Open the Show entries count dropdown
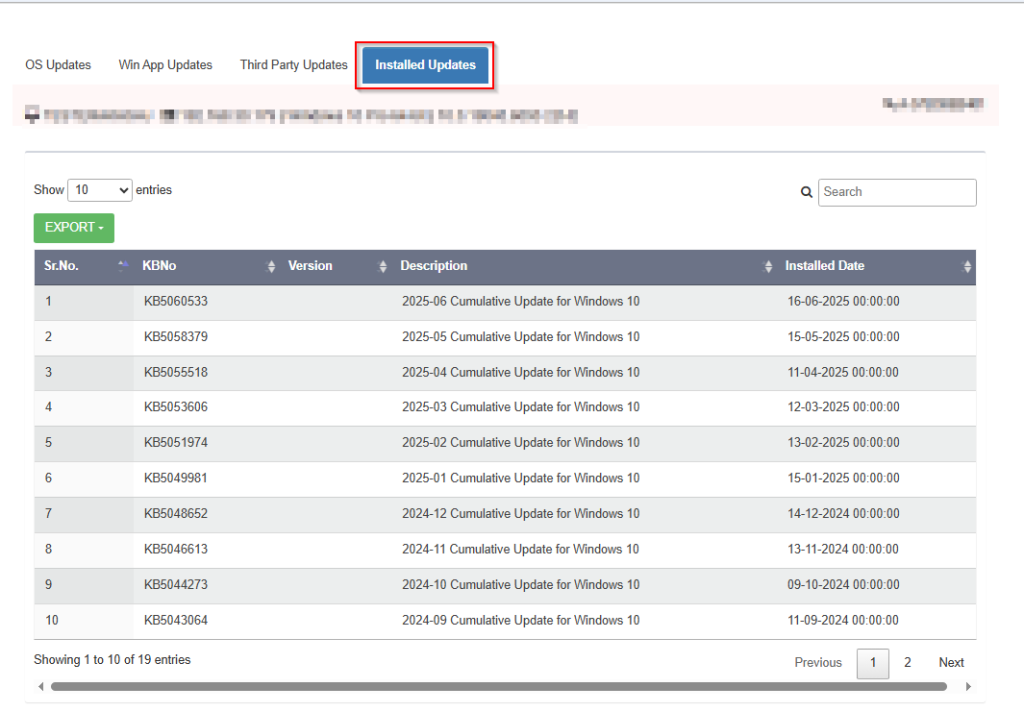Viewport: 1024px width, 712px height. [x=100, y=190]
